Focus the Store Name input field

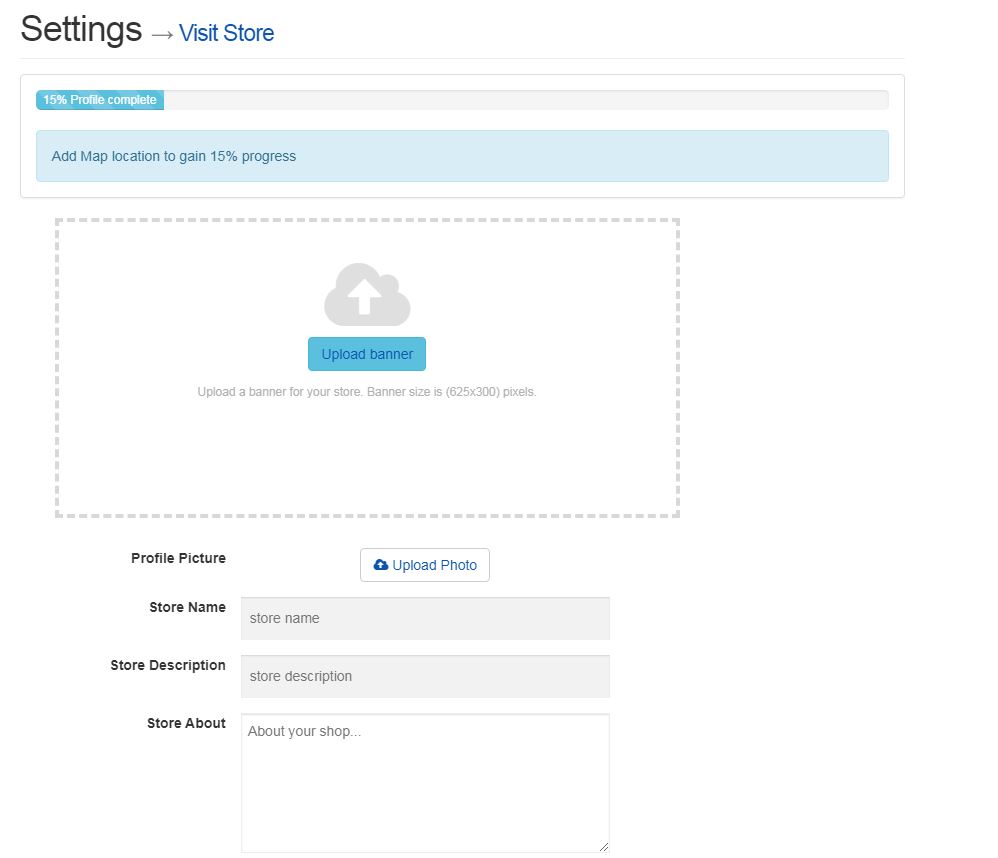point(425,618)
